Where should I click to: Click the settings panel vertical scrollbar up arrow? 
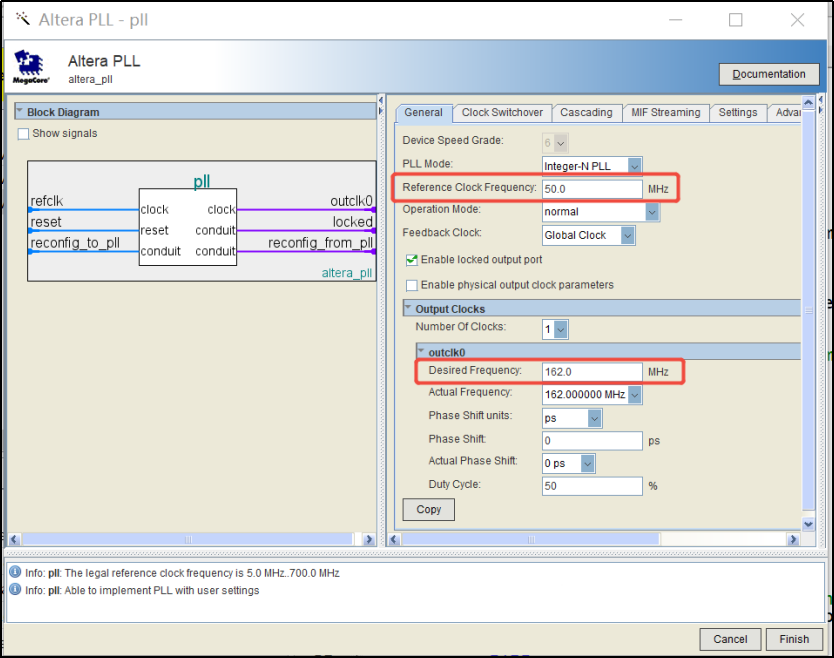(808, 102)
